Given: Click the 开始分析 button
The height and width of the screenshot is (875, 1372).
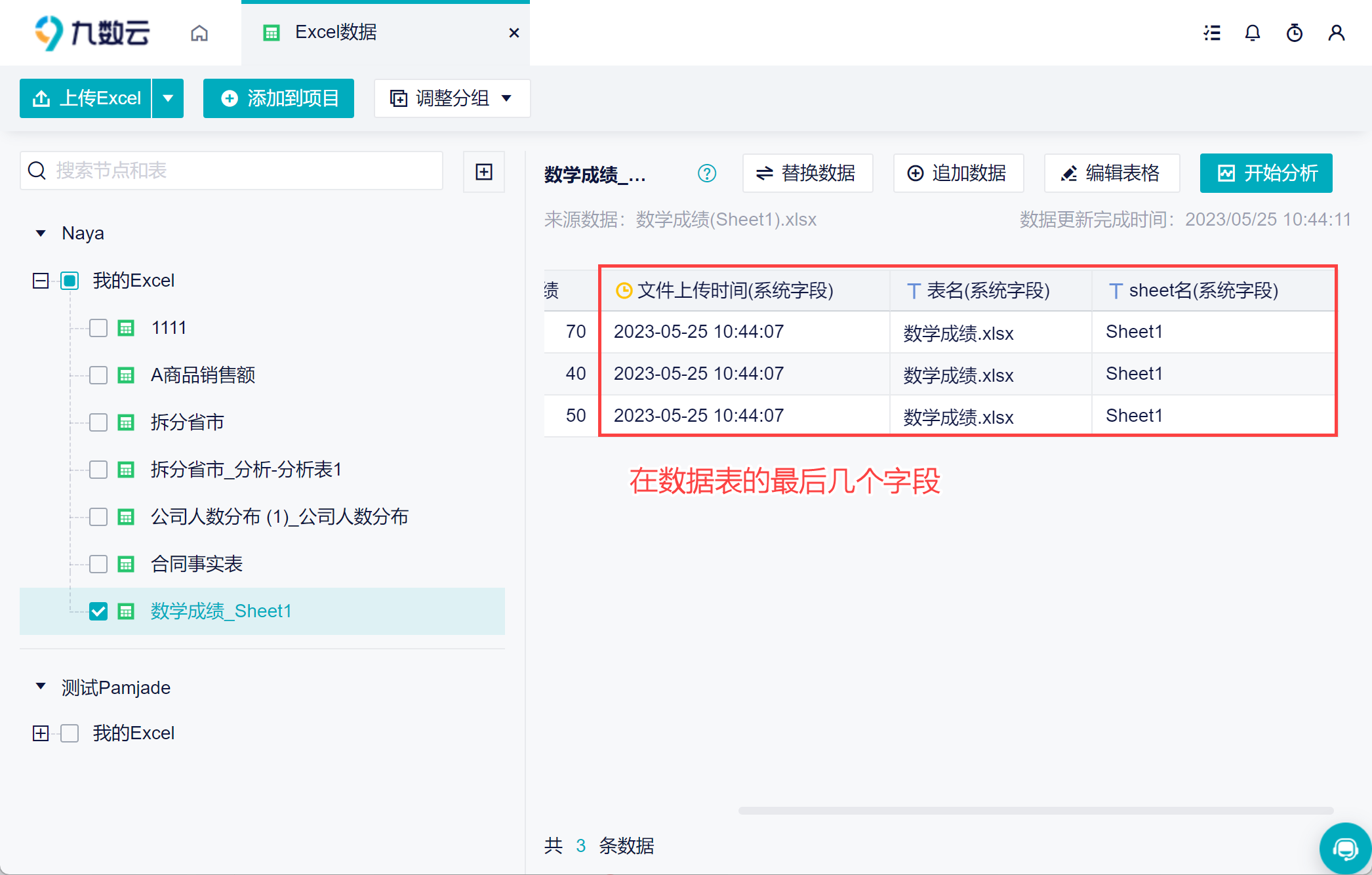Looking at the screenshot, I should click(x=1266, y=173).
